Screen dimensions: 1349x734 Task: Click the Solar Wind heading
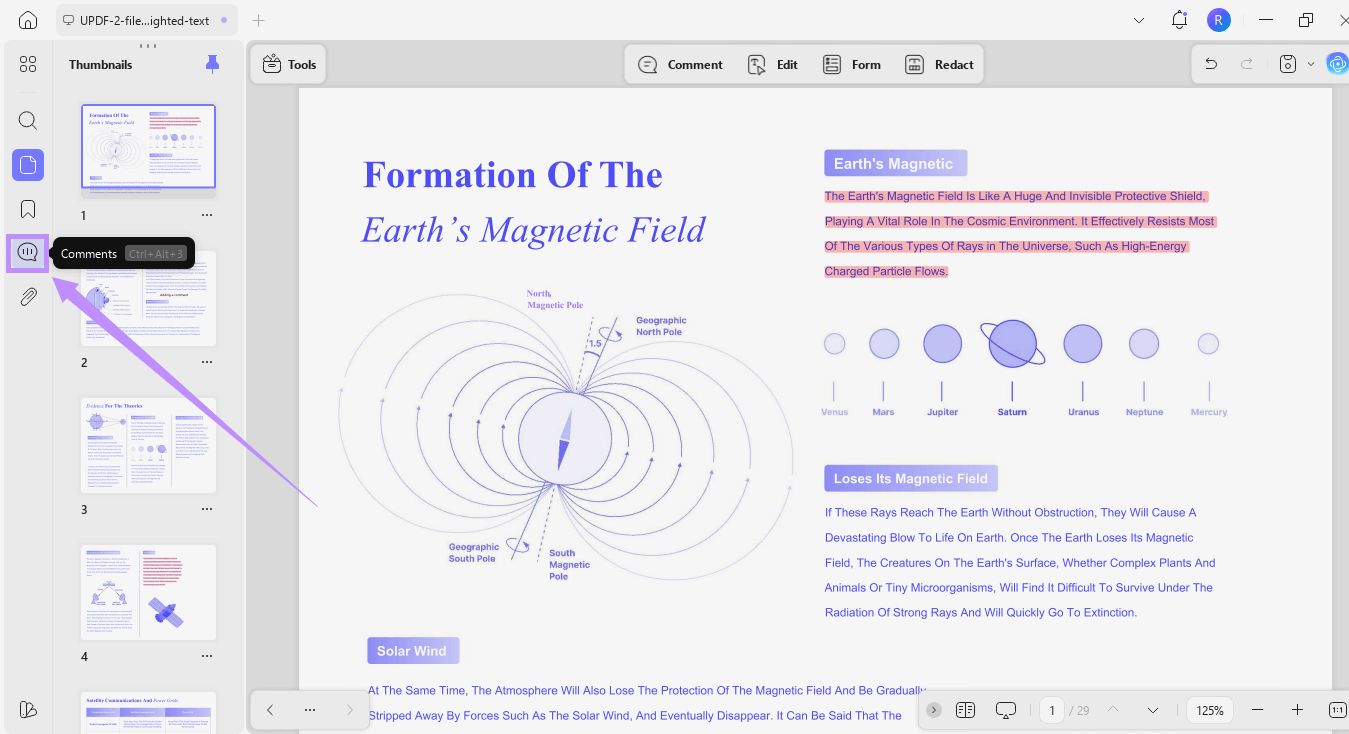412,650
